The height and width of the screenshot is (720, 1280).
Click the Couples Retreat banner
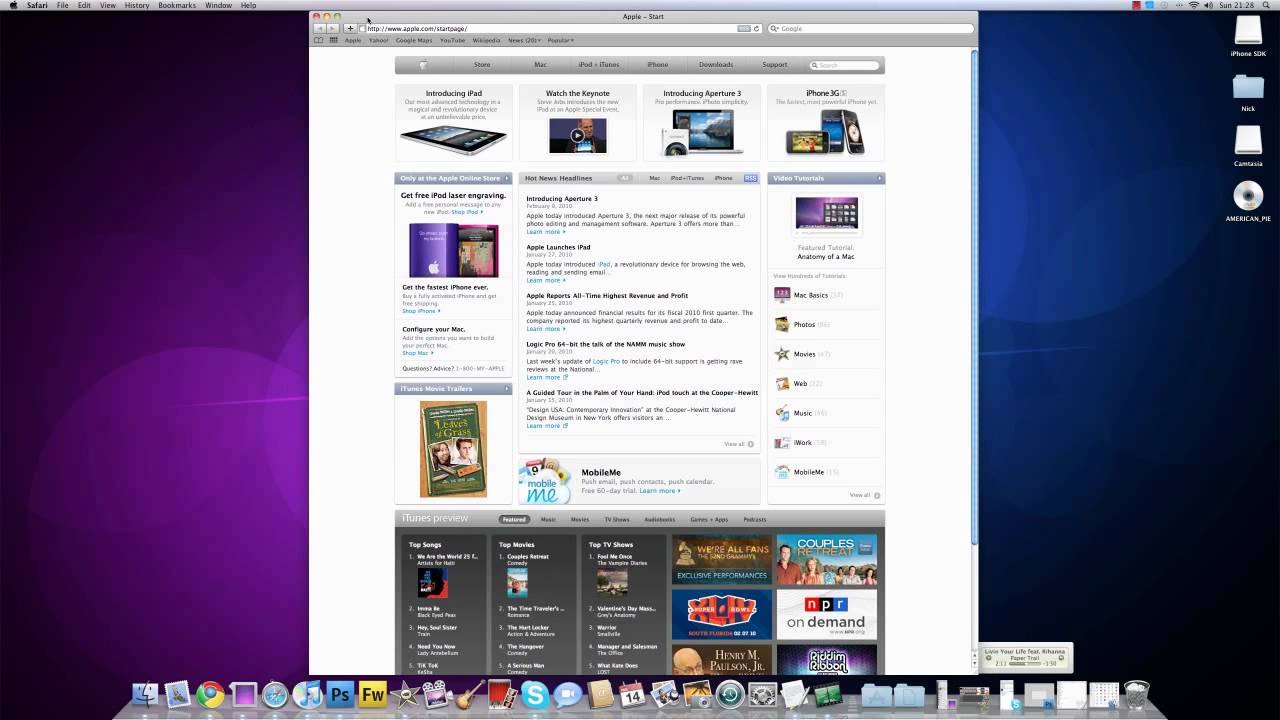826,559
